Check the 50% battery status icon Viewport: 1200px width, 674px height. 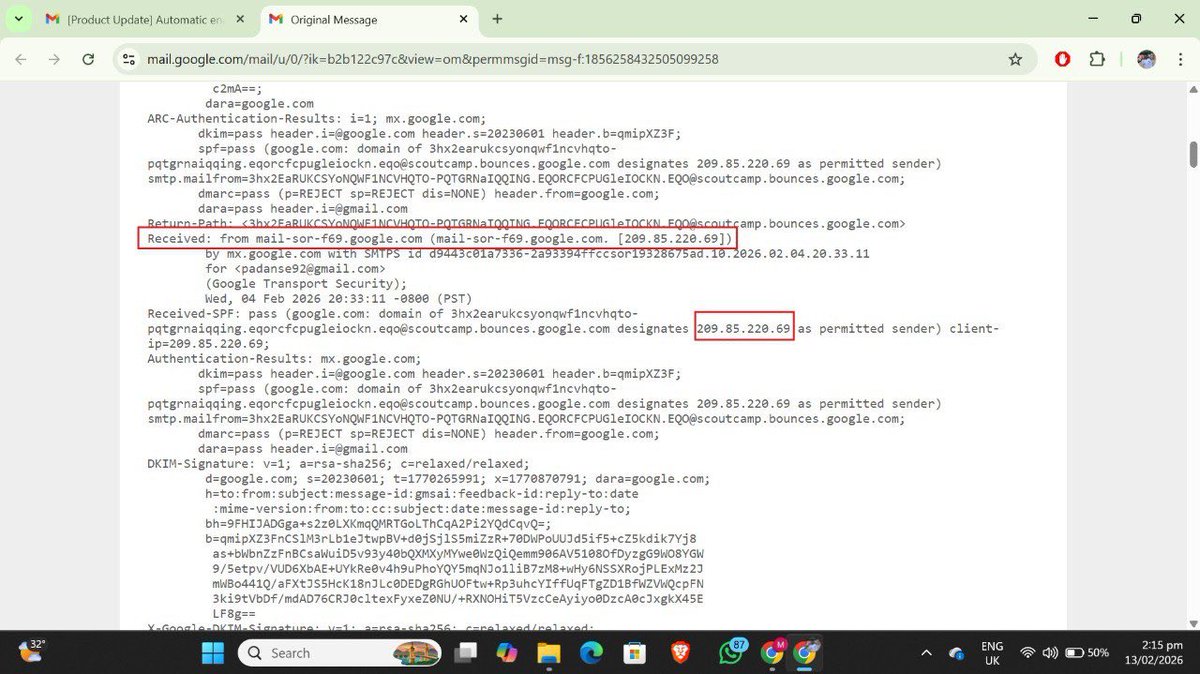pos(1087,653)
